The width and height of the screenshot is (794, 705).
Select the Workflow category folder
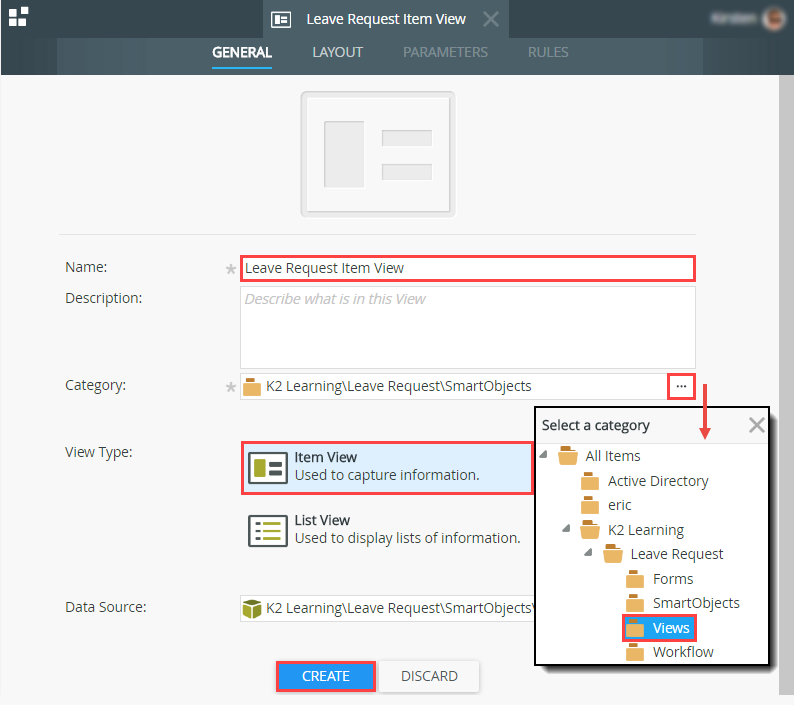pyautogui.click(x=683, y=652)
